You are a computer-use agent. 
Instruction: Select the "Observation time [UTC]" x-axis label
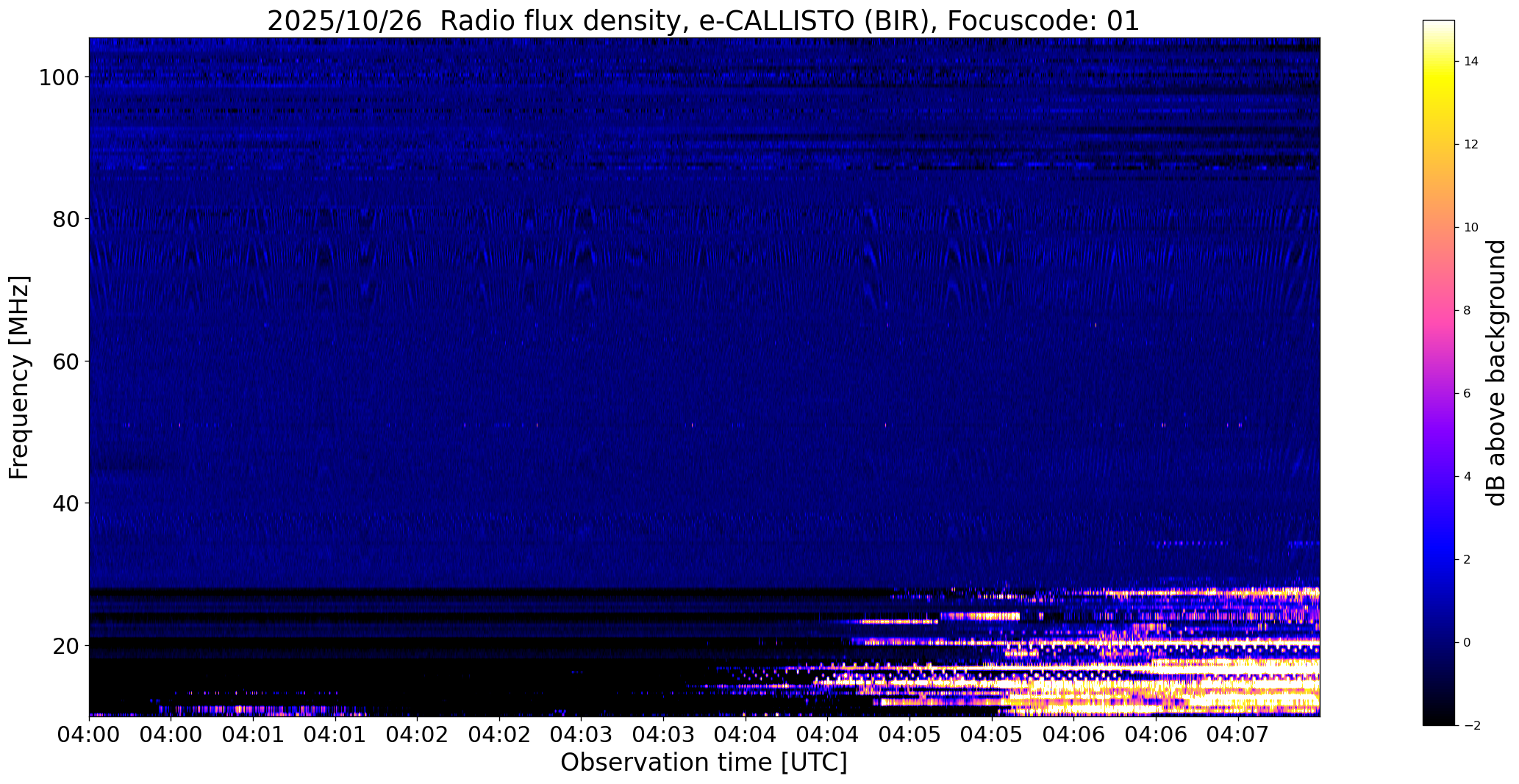(704, 763)
